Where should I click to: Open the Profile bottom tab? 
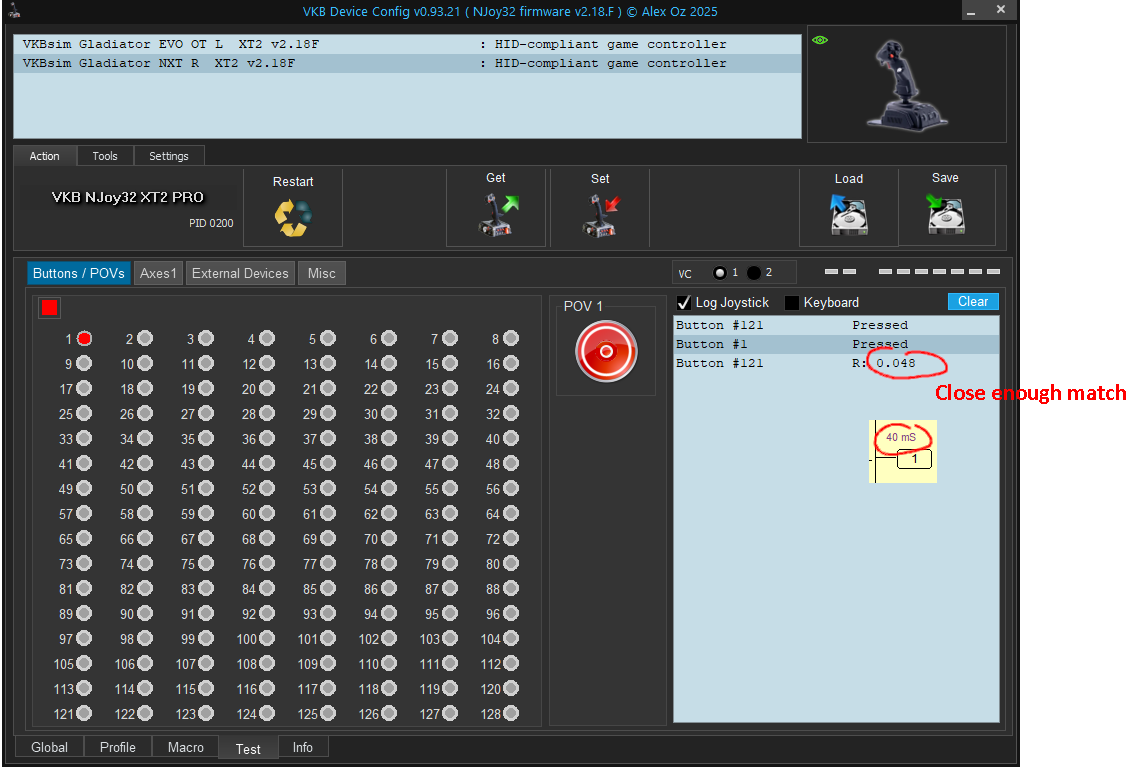pos(118,747)
